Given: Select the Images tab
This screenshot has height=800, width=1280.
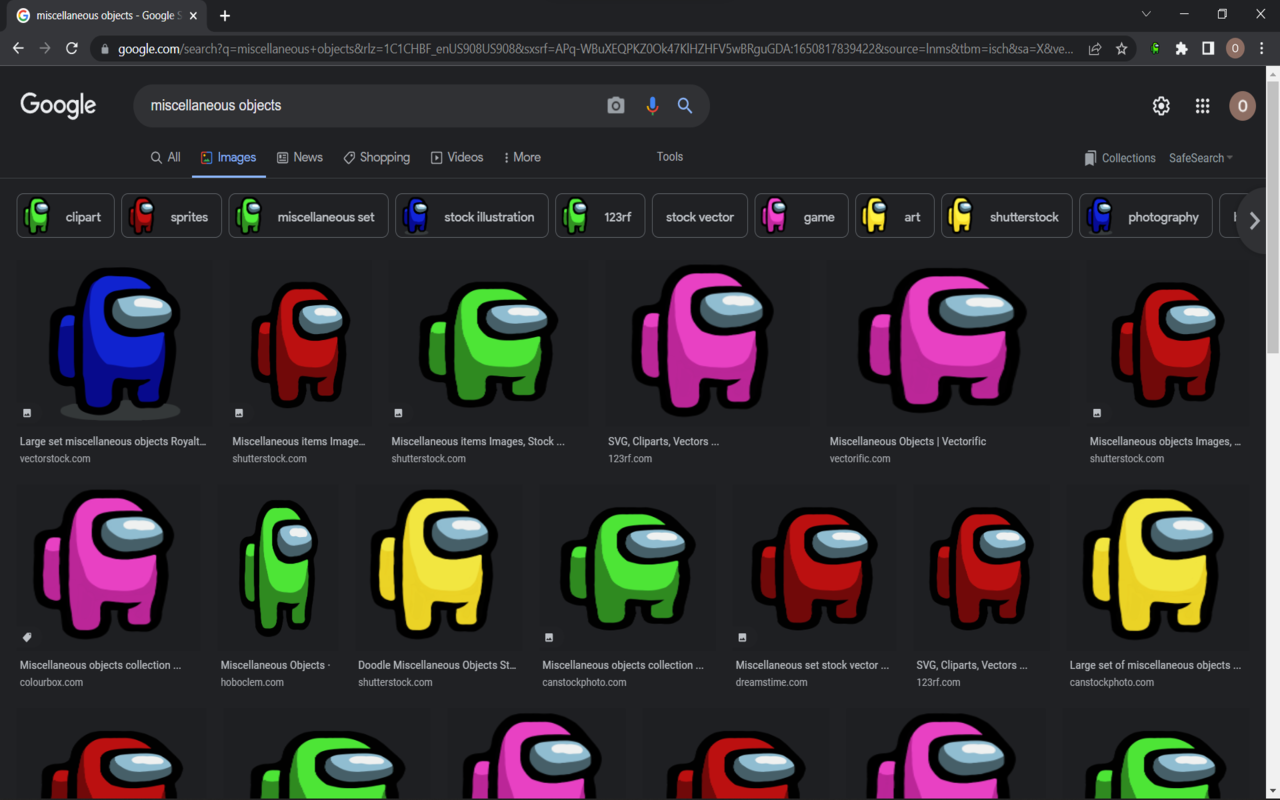Looking at the screenshot, I should click(x=229, y=157).
